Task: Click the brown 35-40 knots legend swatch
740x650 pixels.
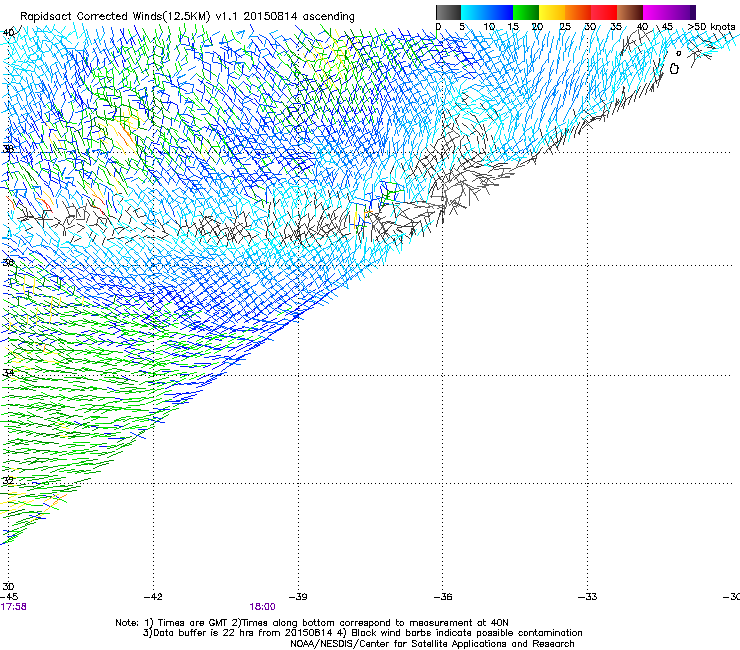Action: tap(630, 12)
